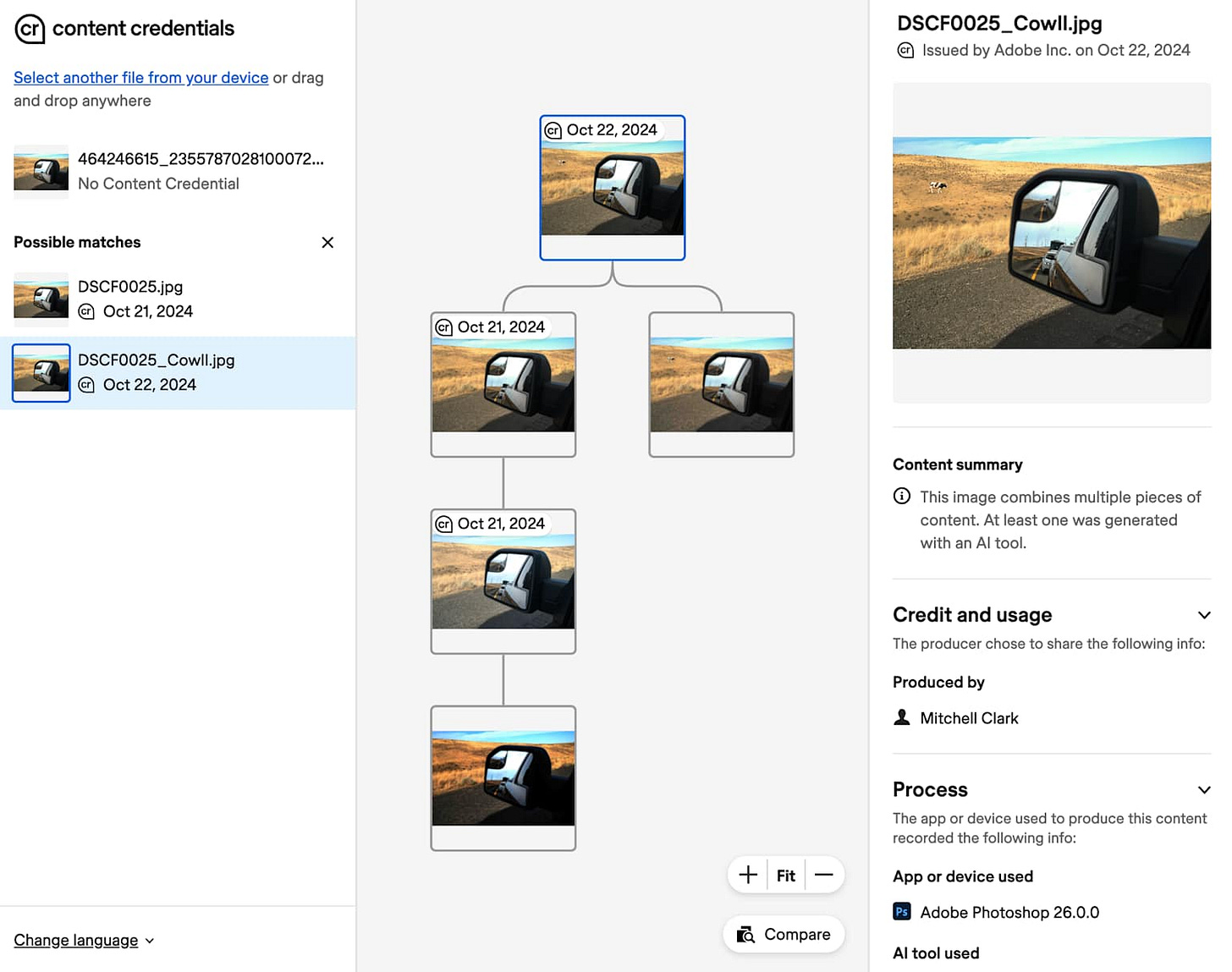The width and height of the screenshot is (1232, 972).
Task: Open the Change language dropdown
Action: (83, 940)
